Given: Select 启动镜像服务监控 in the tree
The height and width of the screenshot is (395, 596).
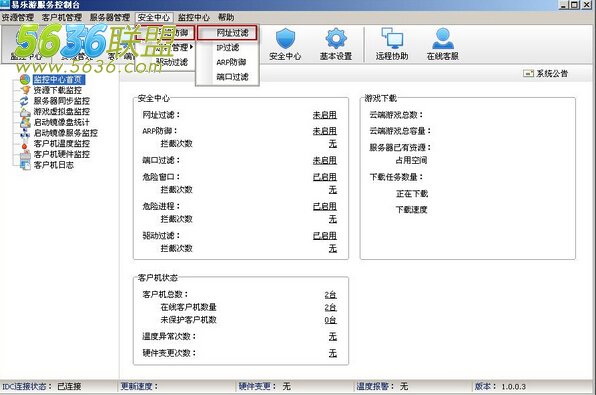Looking at the screenshot, I should pyautogui.click(x=66, y=133).
